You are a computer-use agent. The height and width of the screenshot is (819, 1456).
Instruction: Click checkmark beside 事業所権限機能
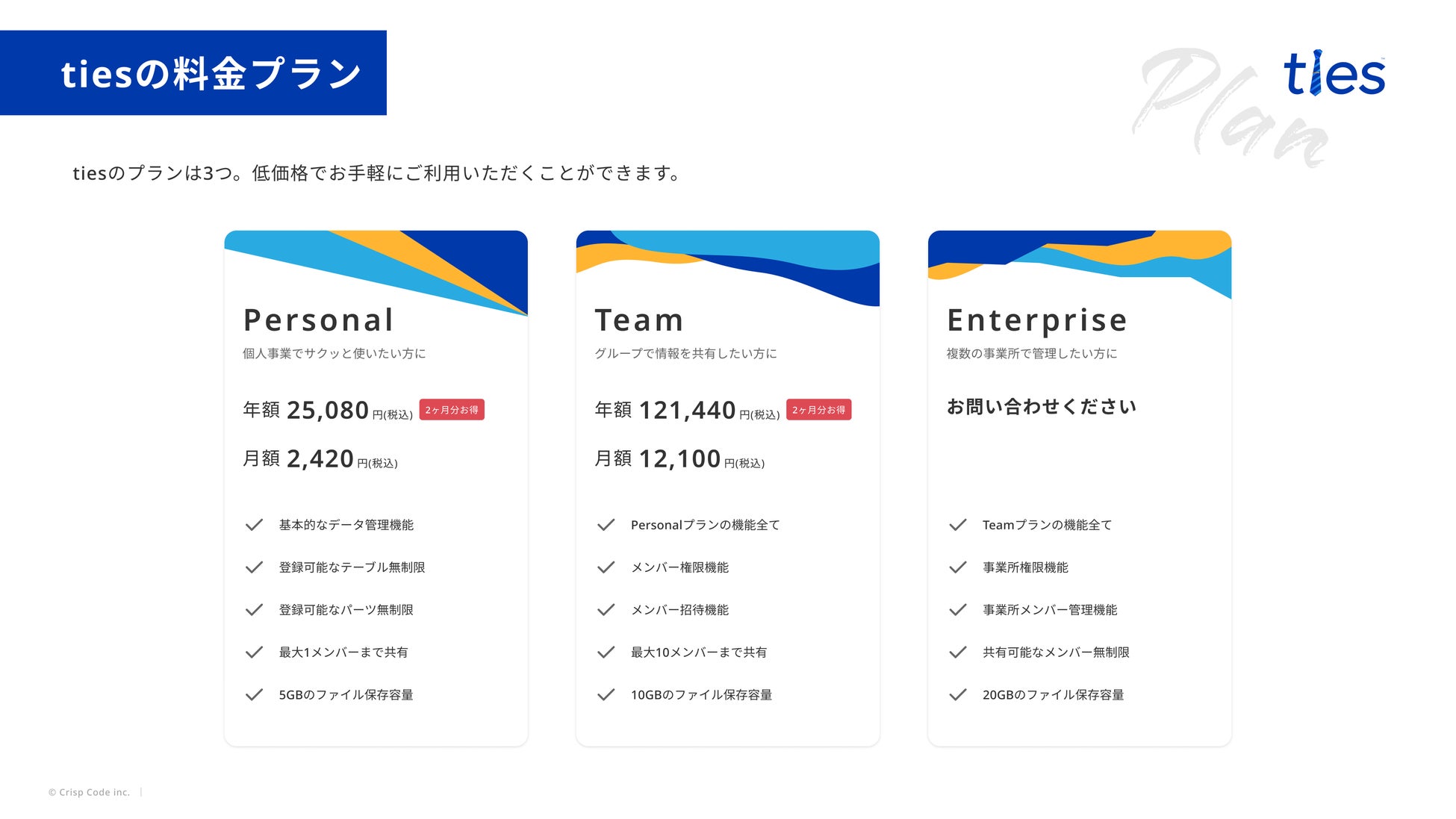pos(957,567)
